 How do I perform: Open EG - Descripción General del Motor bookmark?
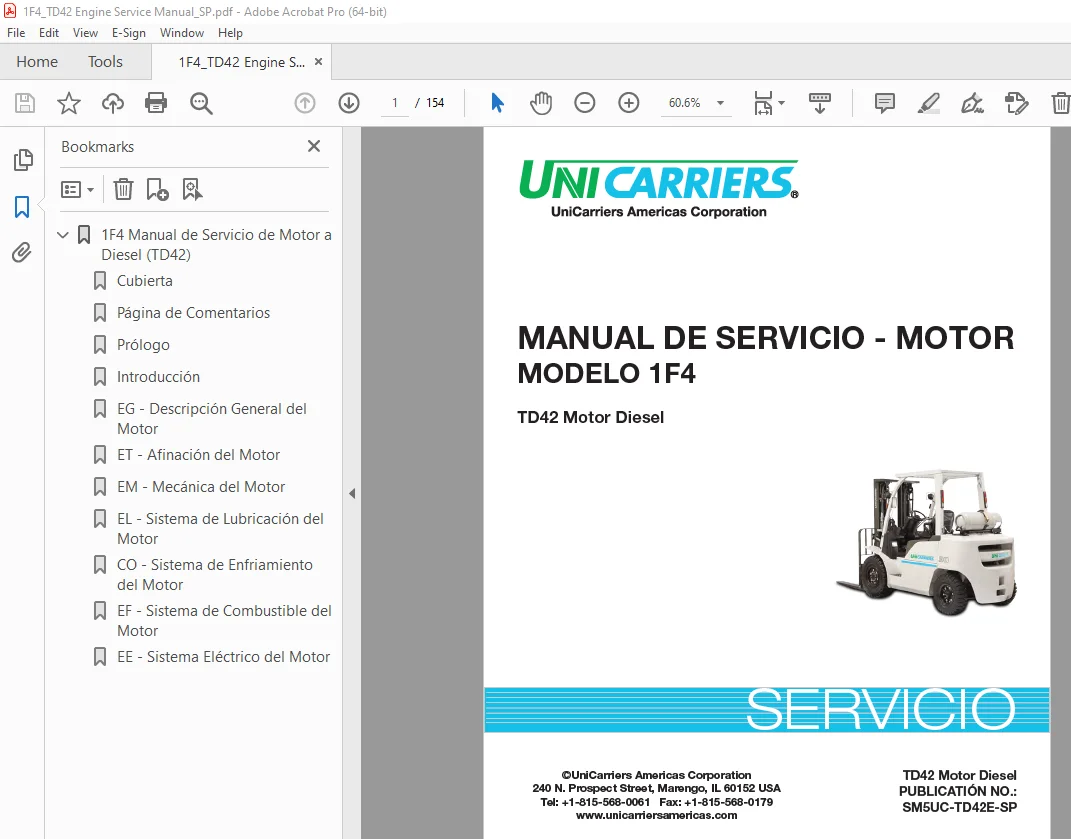212,419
